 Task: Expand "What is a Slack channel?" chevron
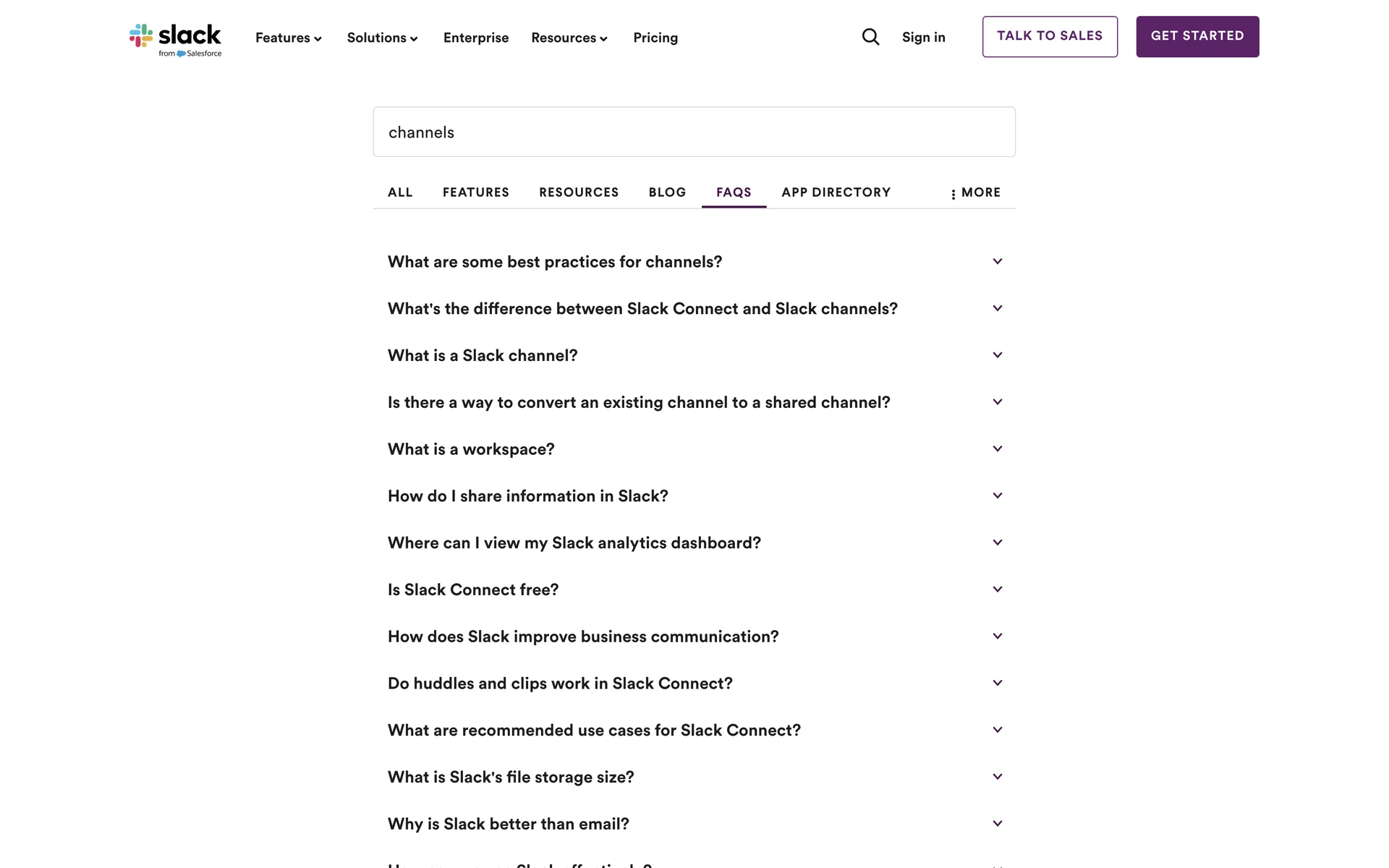pos(998,355)
